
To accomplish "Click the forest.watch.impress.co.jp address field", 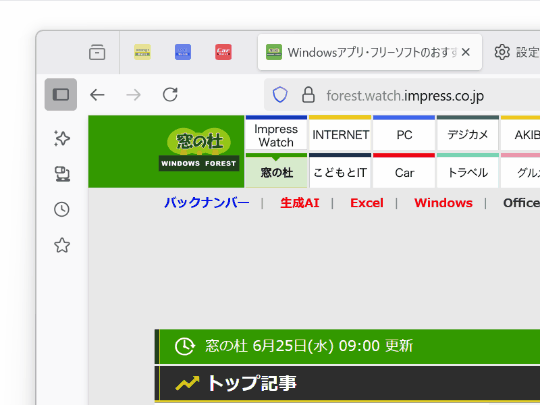I will point(405,96).
